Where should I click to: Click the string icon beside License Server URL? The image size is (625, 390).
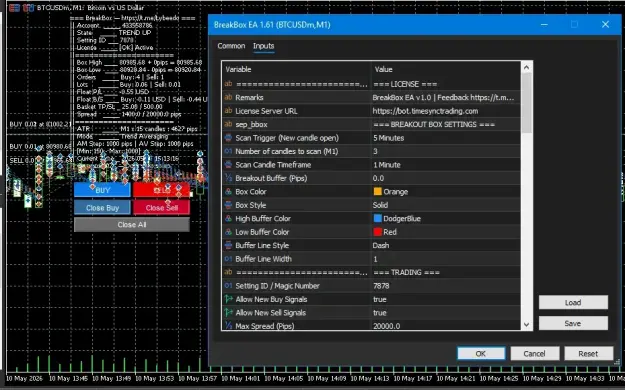(x=228, y=111)
